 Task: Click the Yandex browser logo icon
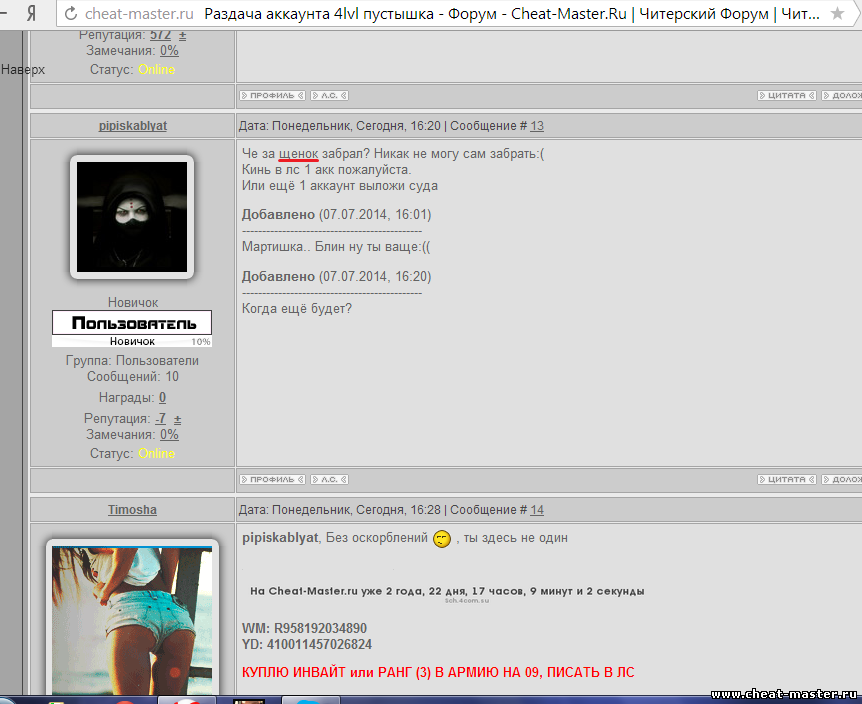coord(32,14)
